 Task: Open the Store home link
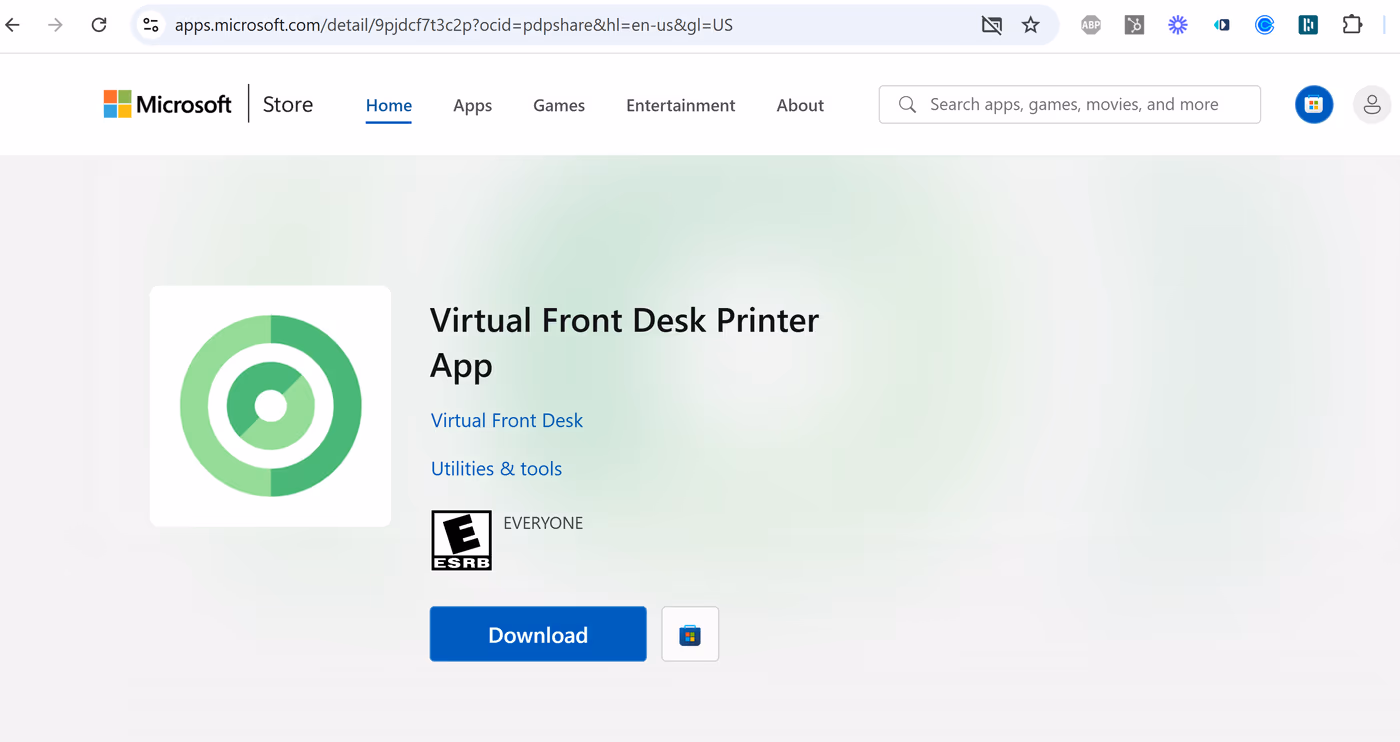click(288, 104)
